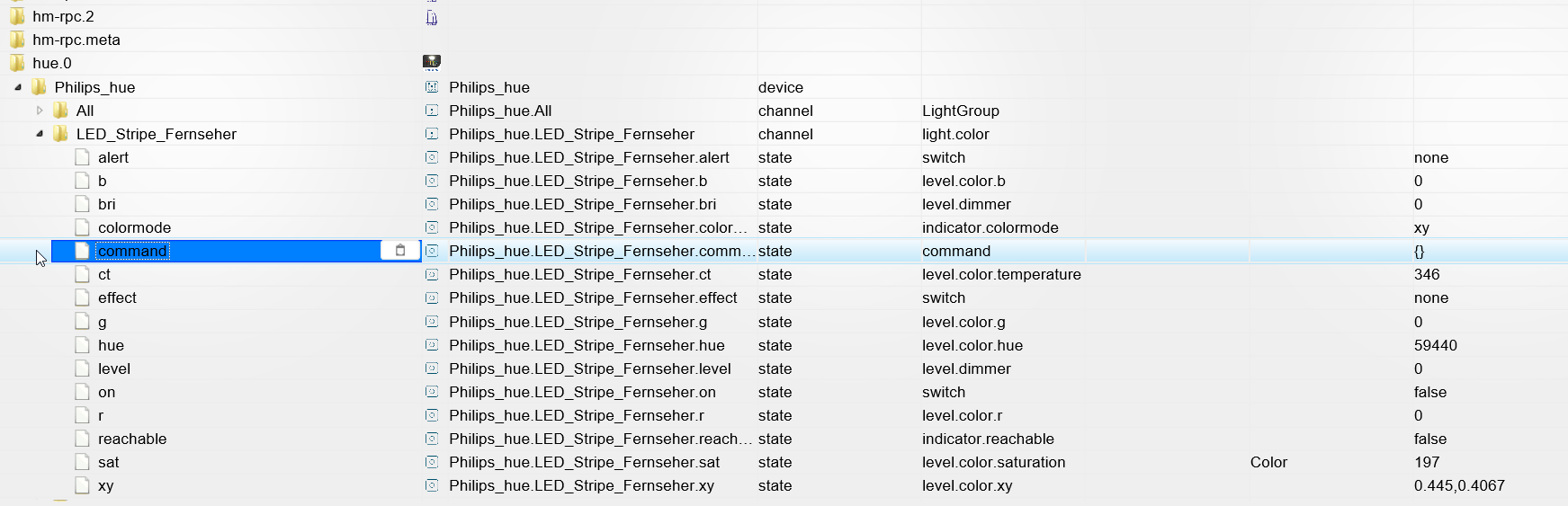Viewport: 1568px width, 506px height.
Task: Click the file icon of the effect state
Action: 83,297
